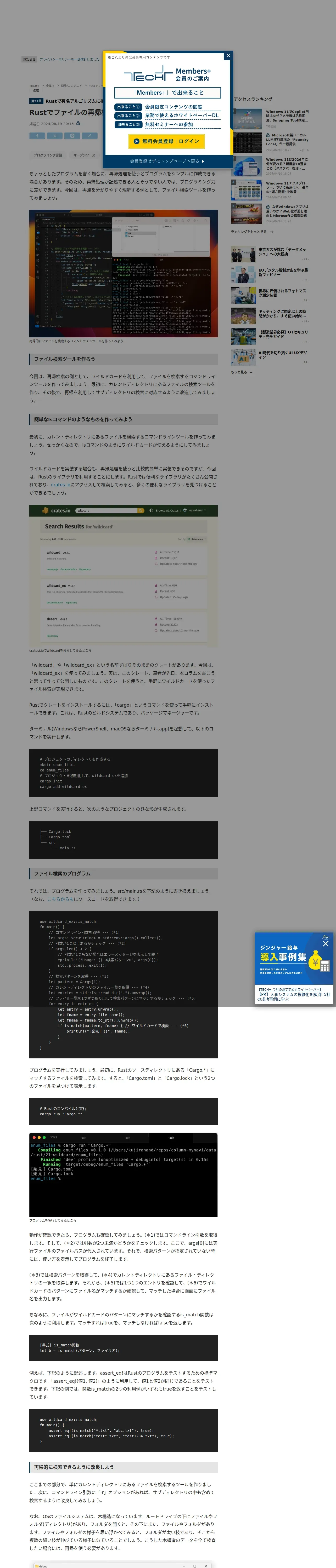Click lock icon on Foundry Local ranking item
This screenshot has height=1568, width=336.
pyautogui.click(x=268, y=135)
